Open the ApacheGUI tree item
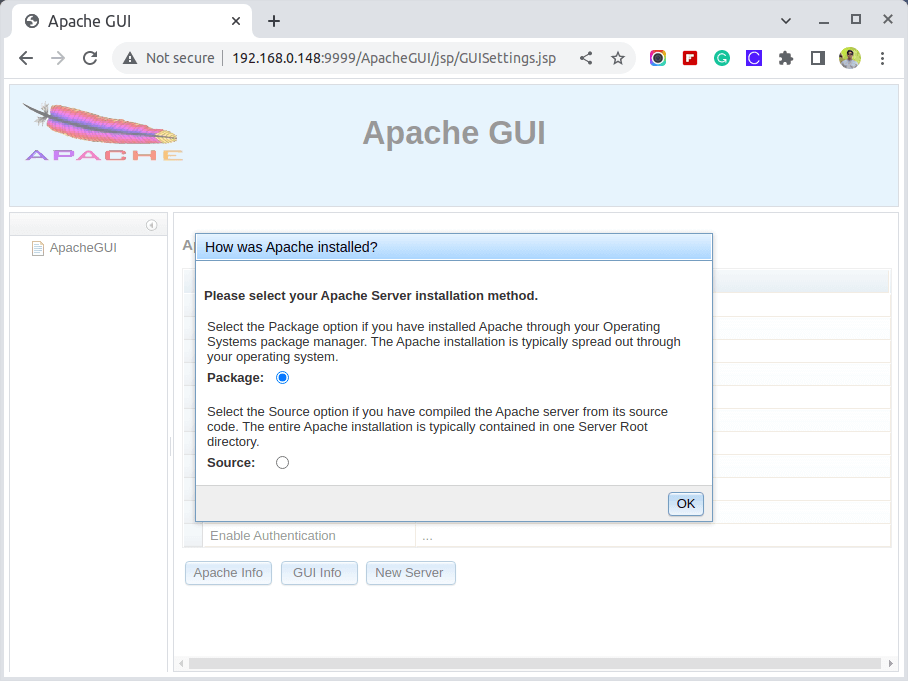The height and width of the screenshot is (681, 908). pos(82,248)
